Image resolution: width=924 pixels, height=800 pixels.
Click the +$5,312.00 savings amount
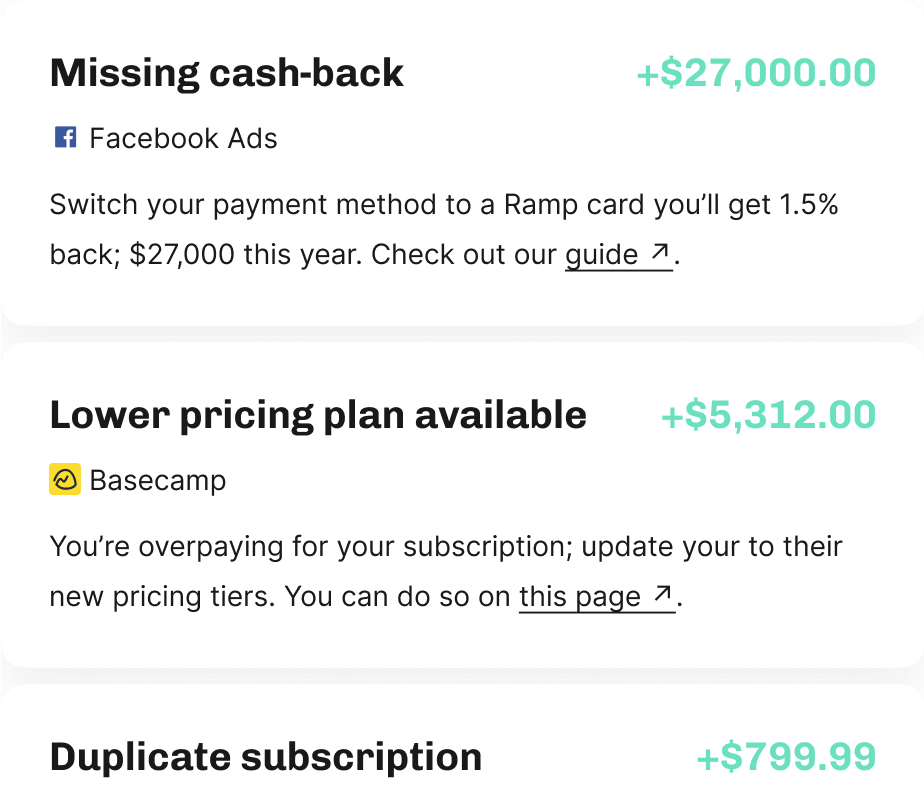point(768,415)
